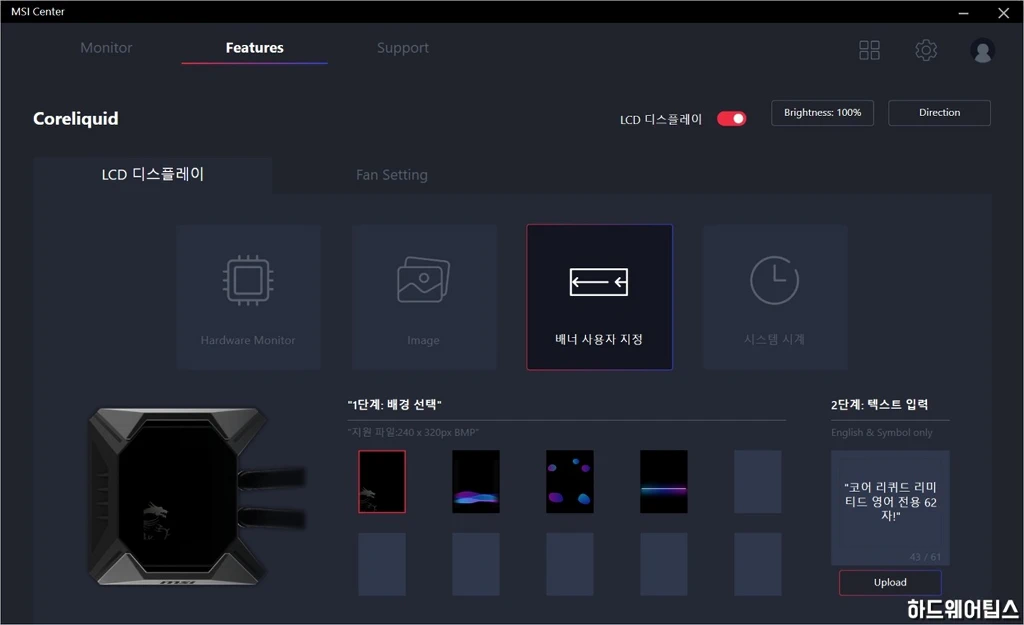Switch to the Monitor tab
The height and width of the screenshot is (625, 1024).
pos(106,48)
